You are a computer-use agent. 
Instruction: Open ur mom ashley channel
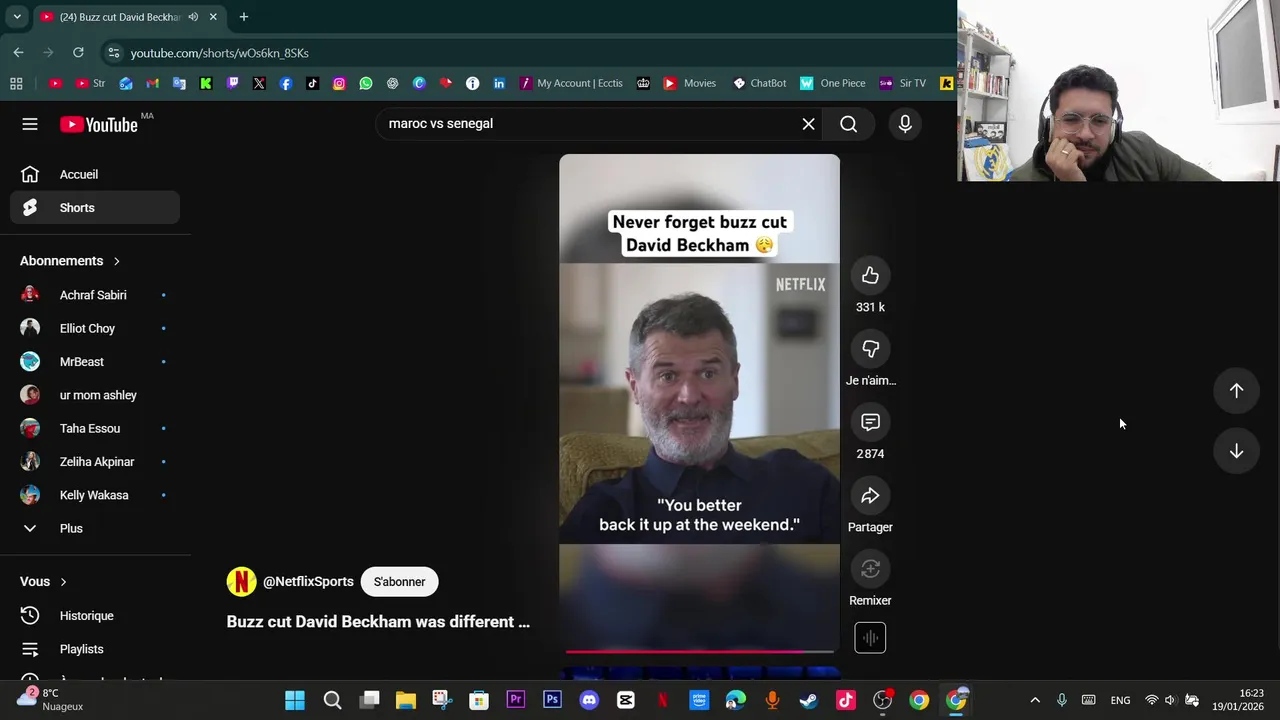coord(95,395)
